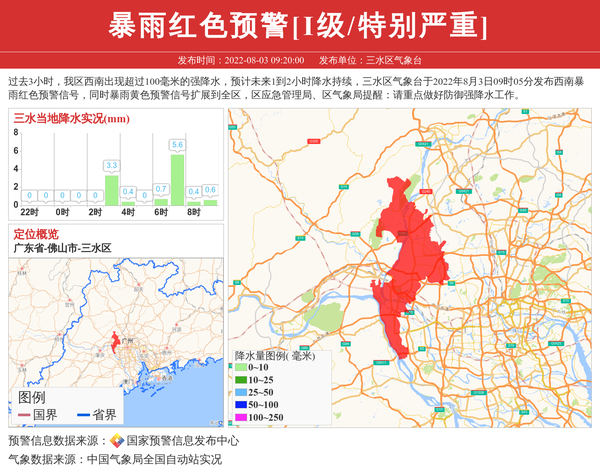Click the 暴雨红色预警 title banner
600x471 pixels.
299,26
